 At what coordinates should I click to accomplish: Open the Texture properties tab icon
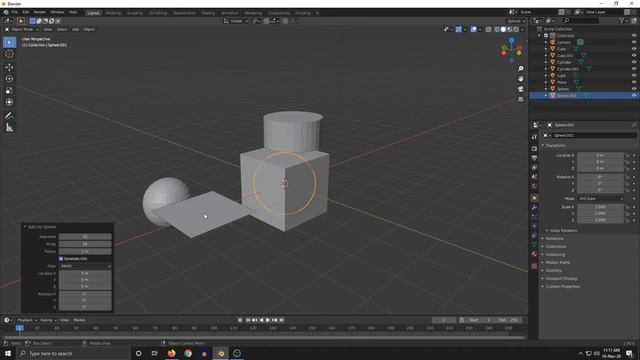coord(534,266)
